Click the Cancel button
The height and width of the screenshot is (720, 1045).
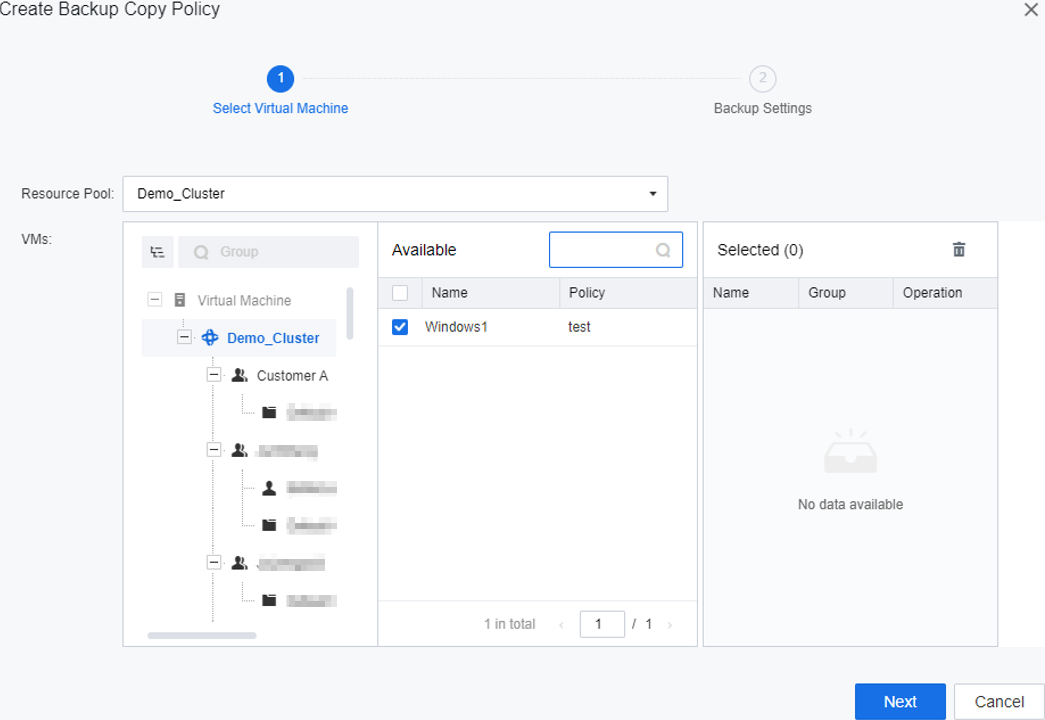pos(998,702)
